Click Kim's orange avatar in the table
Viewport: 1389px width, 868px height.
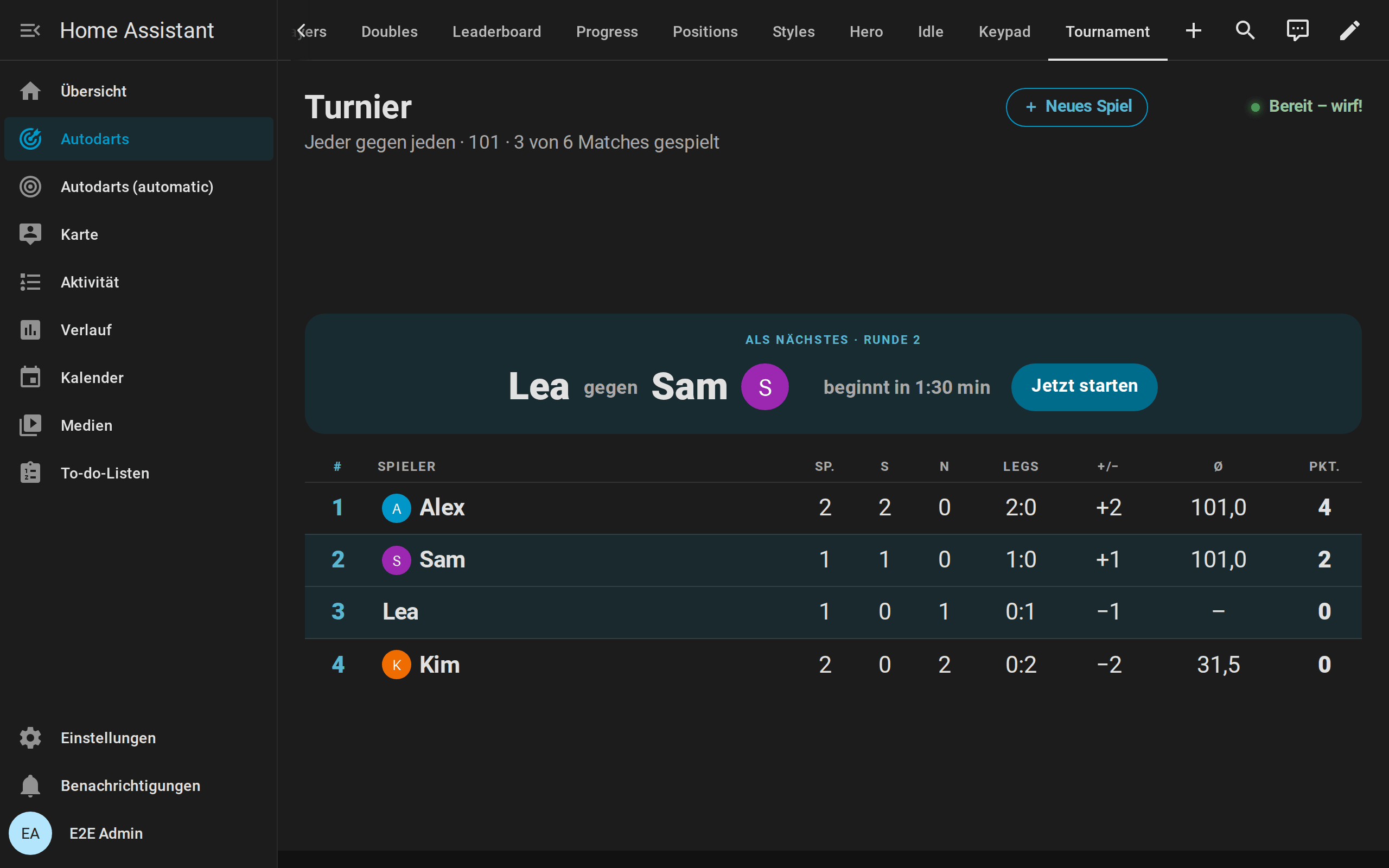[x=396, y=665]
